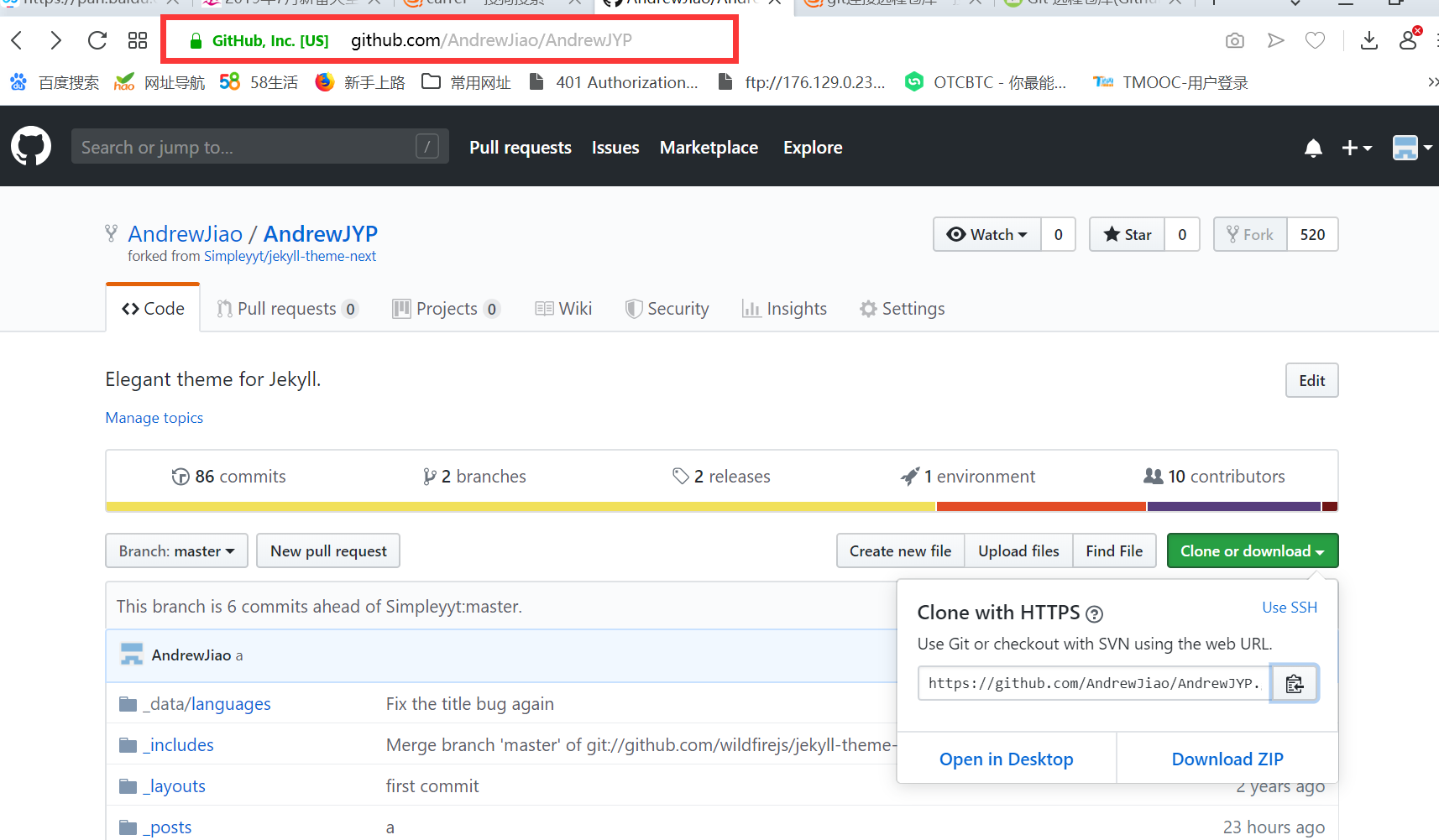Screen dimensions: 1439x840
Task: Open the OTCBTC bookmark
Action: pyautogui.click(x=985, y=82)
